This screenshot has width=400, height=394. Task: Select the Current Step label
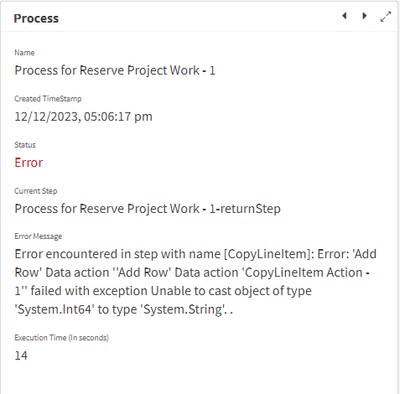tap(36, 191)
